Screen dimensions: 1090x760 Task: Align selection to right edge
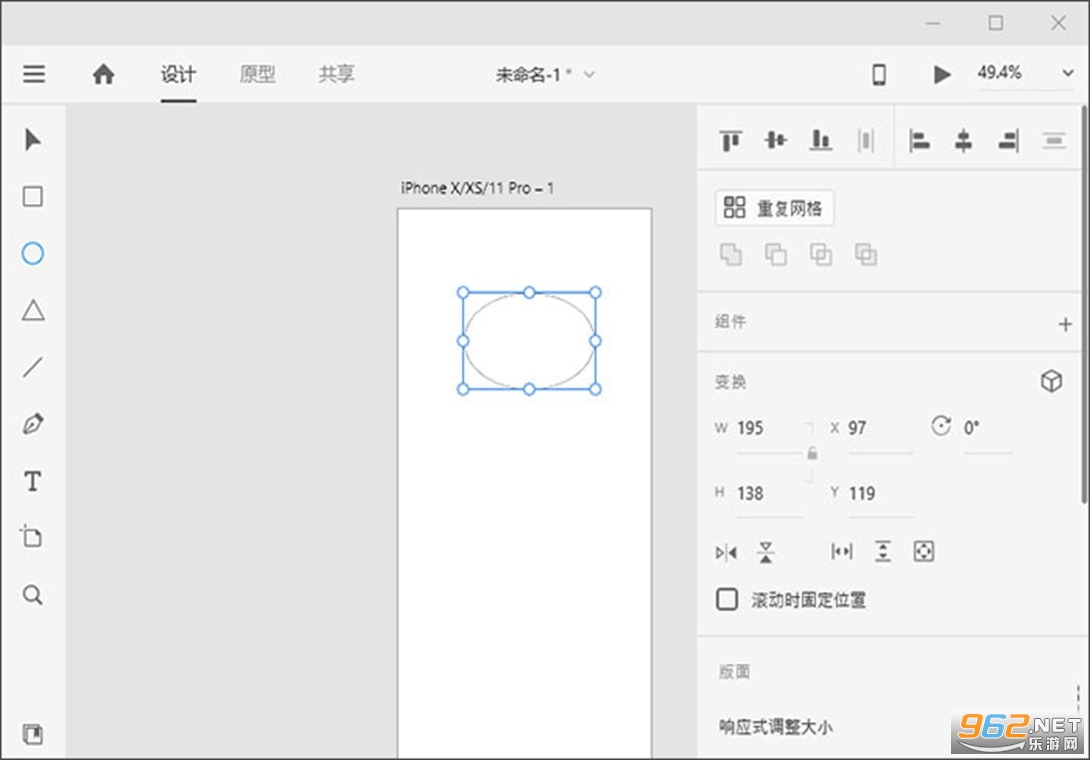pyautogui.click(x=1009, y=141)
